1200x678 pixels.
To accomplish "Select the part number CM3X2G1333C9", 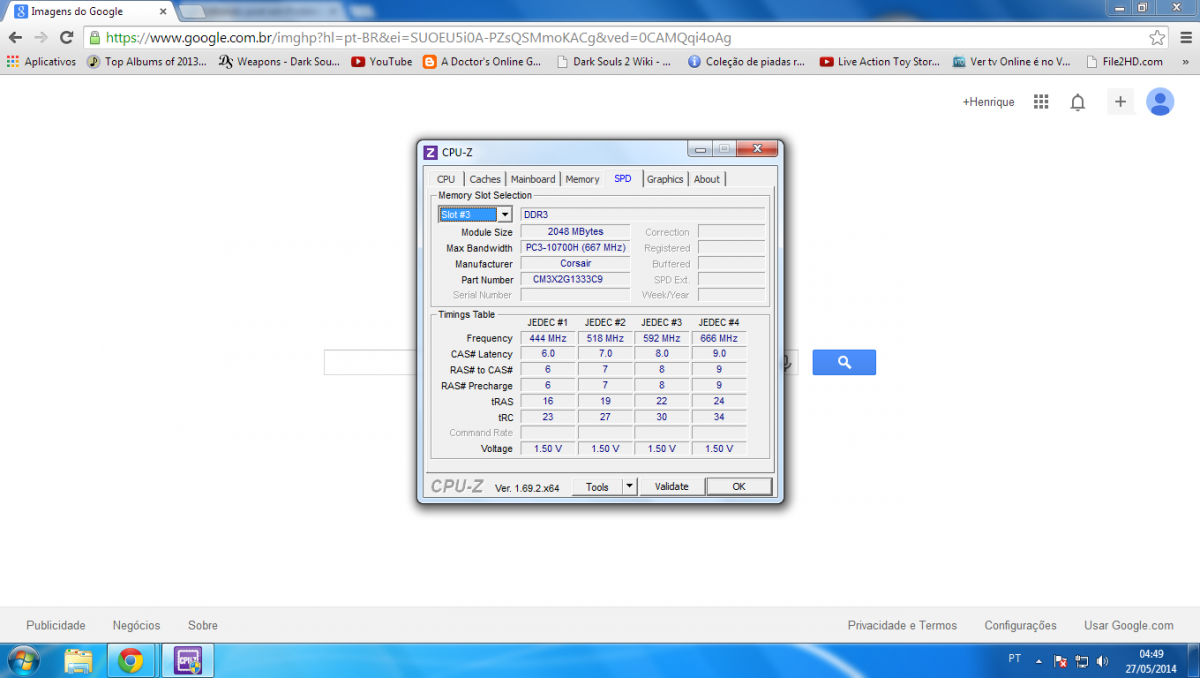I will click(x=575, y=280).
